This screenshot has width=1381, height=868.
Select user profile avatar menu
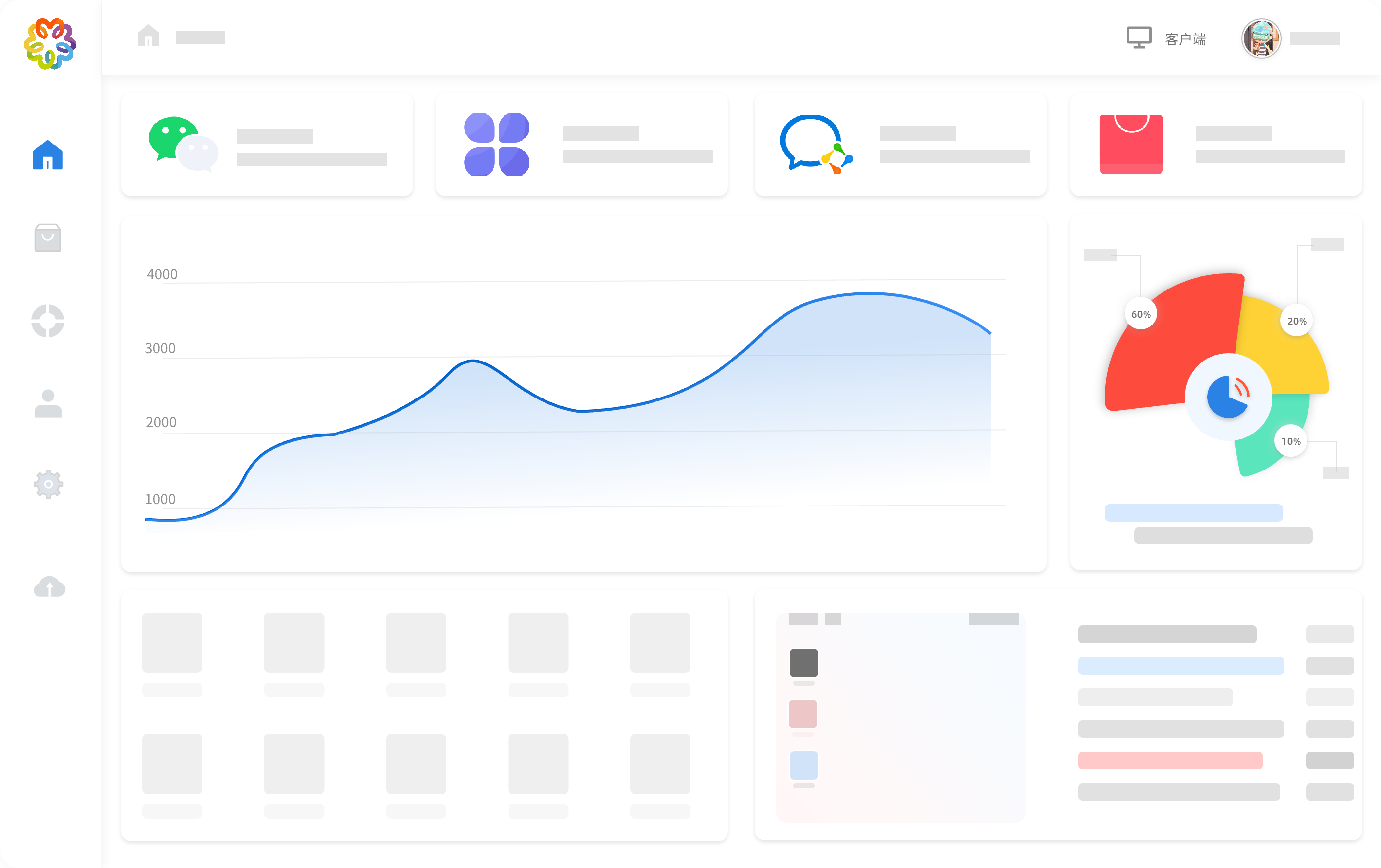pyautogui.click(x=1261, y=38)
